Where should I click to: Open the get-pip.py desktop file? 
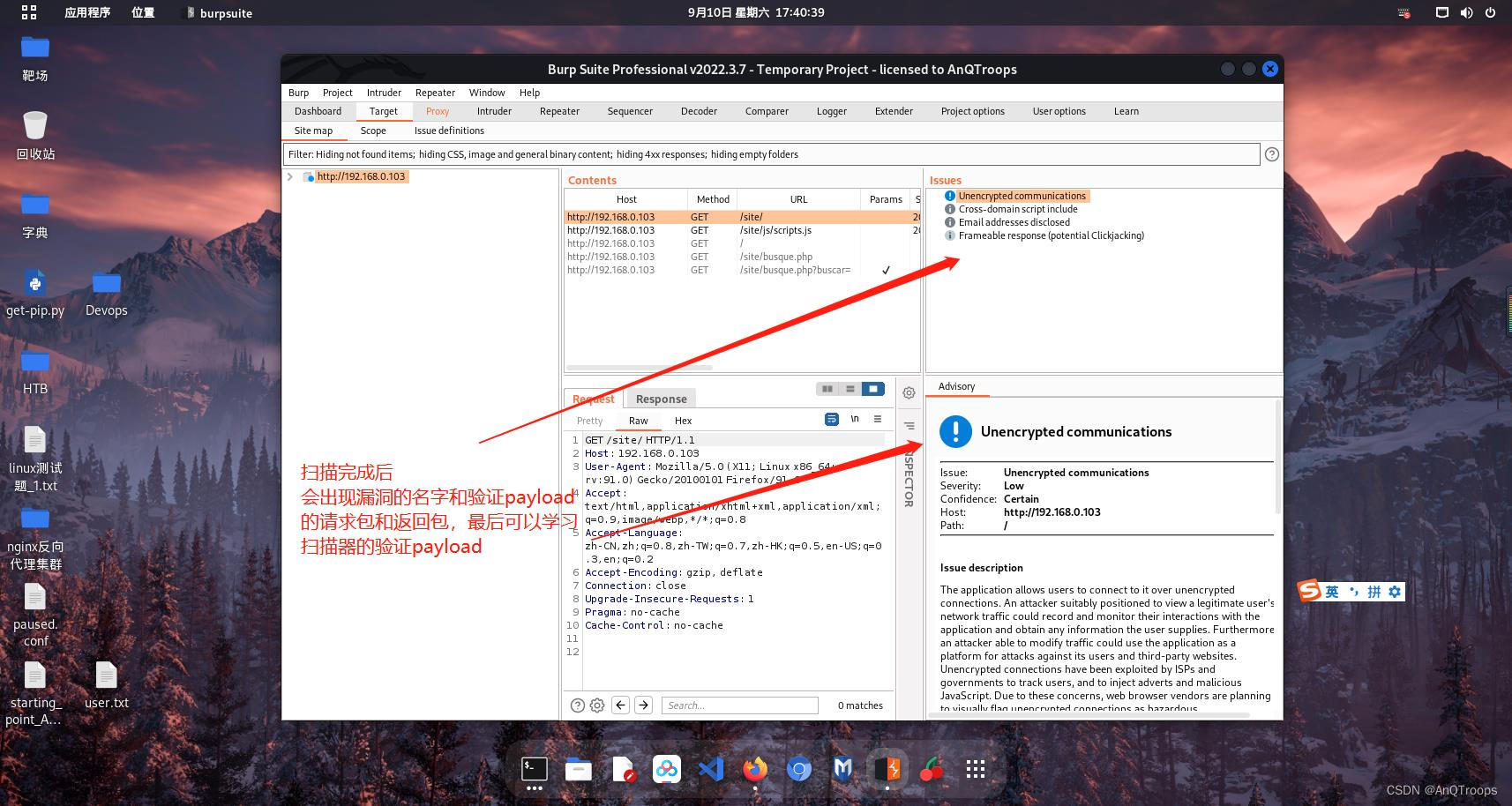pyautogui.click(x=35, y=292)
